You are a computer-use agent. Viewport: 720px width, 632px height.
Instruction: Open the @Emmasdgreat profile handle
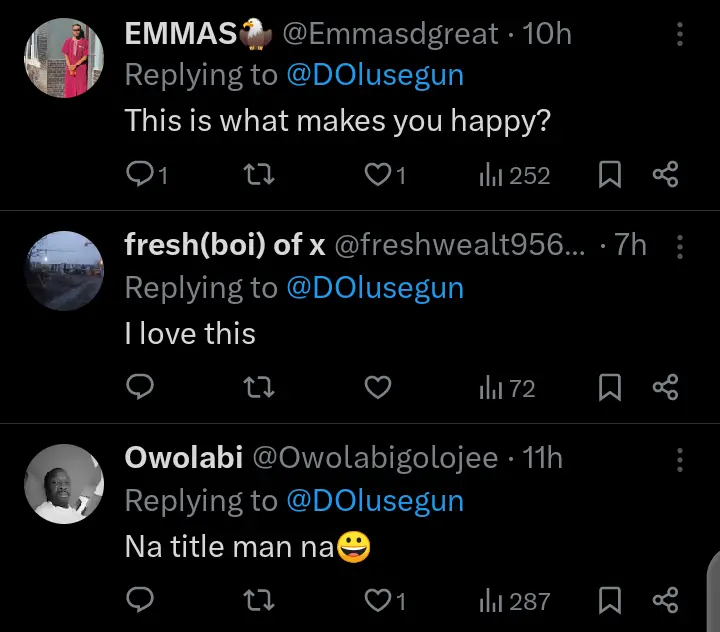click(x=390, y=34)
